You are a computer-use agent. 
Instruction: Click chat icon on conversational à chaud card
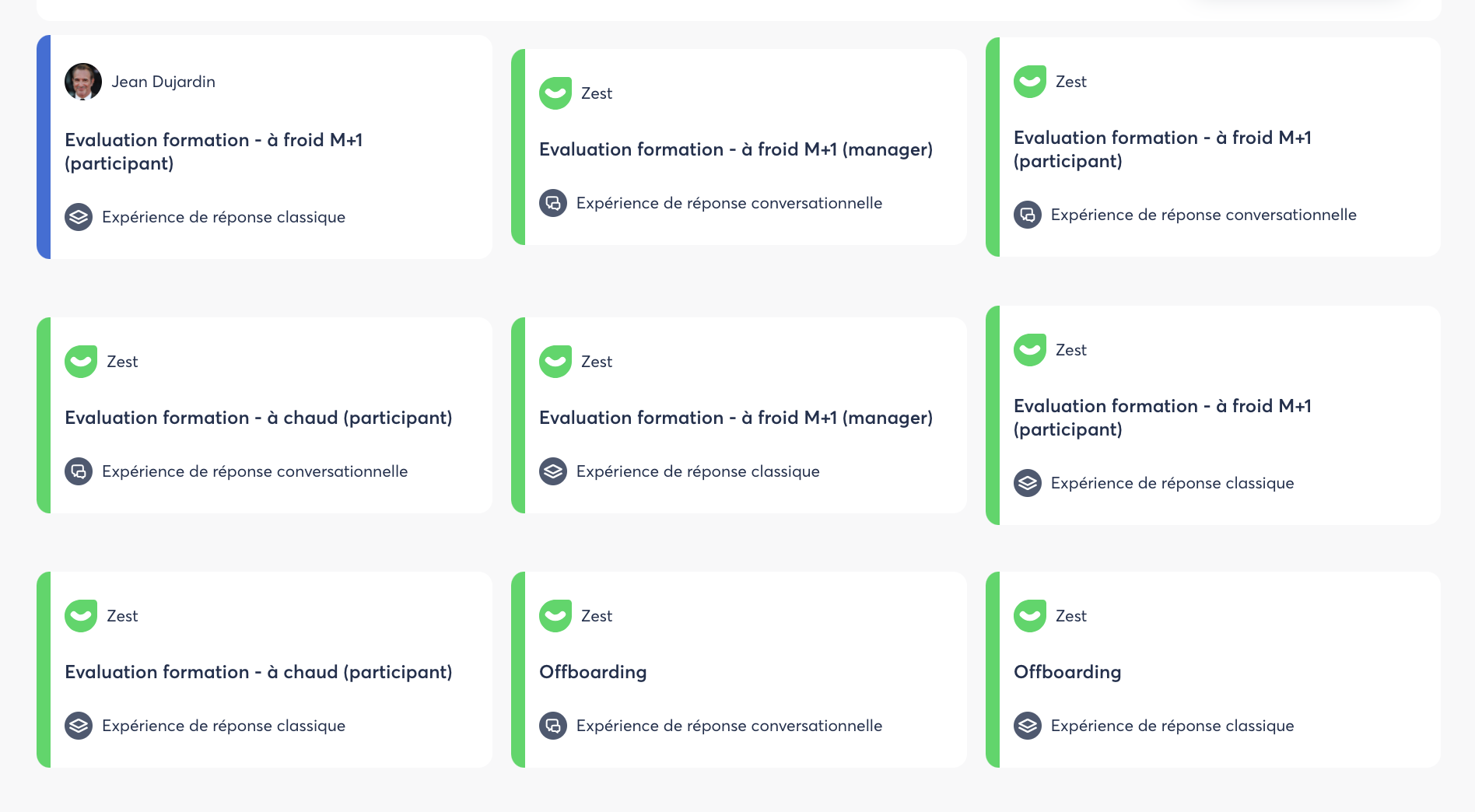point(79,471)
